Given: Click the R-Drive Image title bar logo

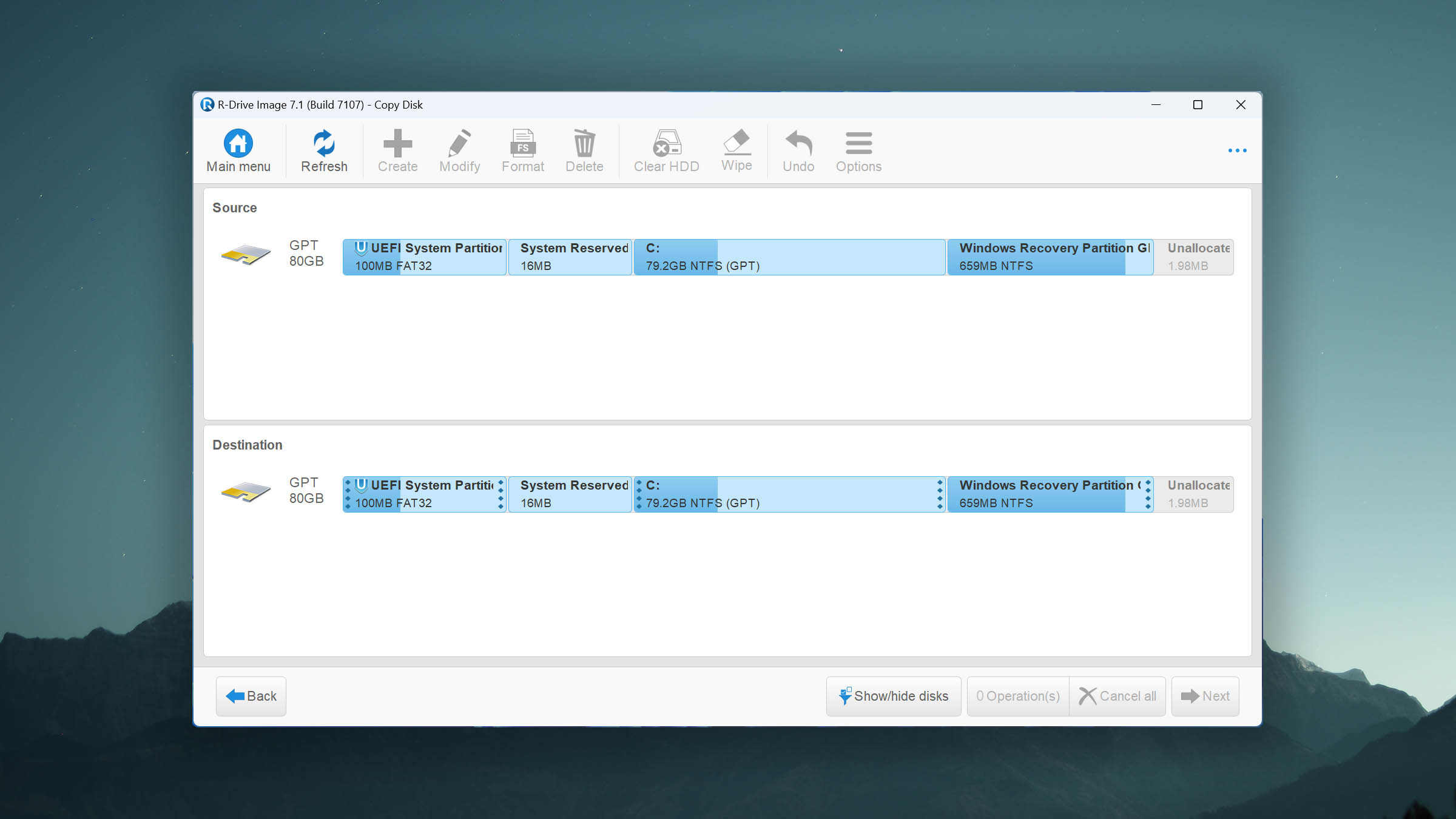Looking at the screenshot, I should click(207, 105).
